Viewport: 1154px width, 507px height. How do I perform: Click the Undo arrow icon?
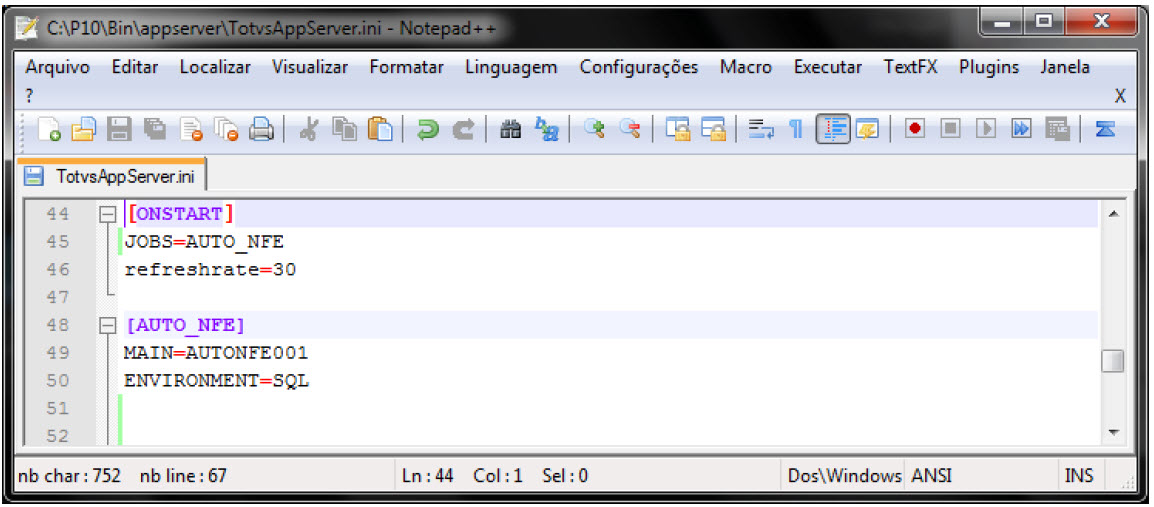pos(428,128)
